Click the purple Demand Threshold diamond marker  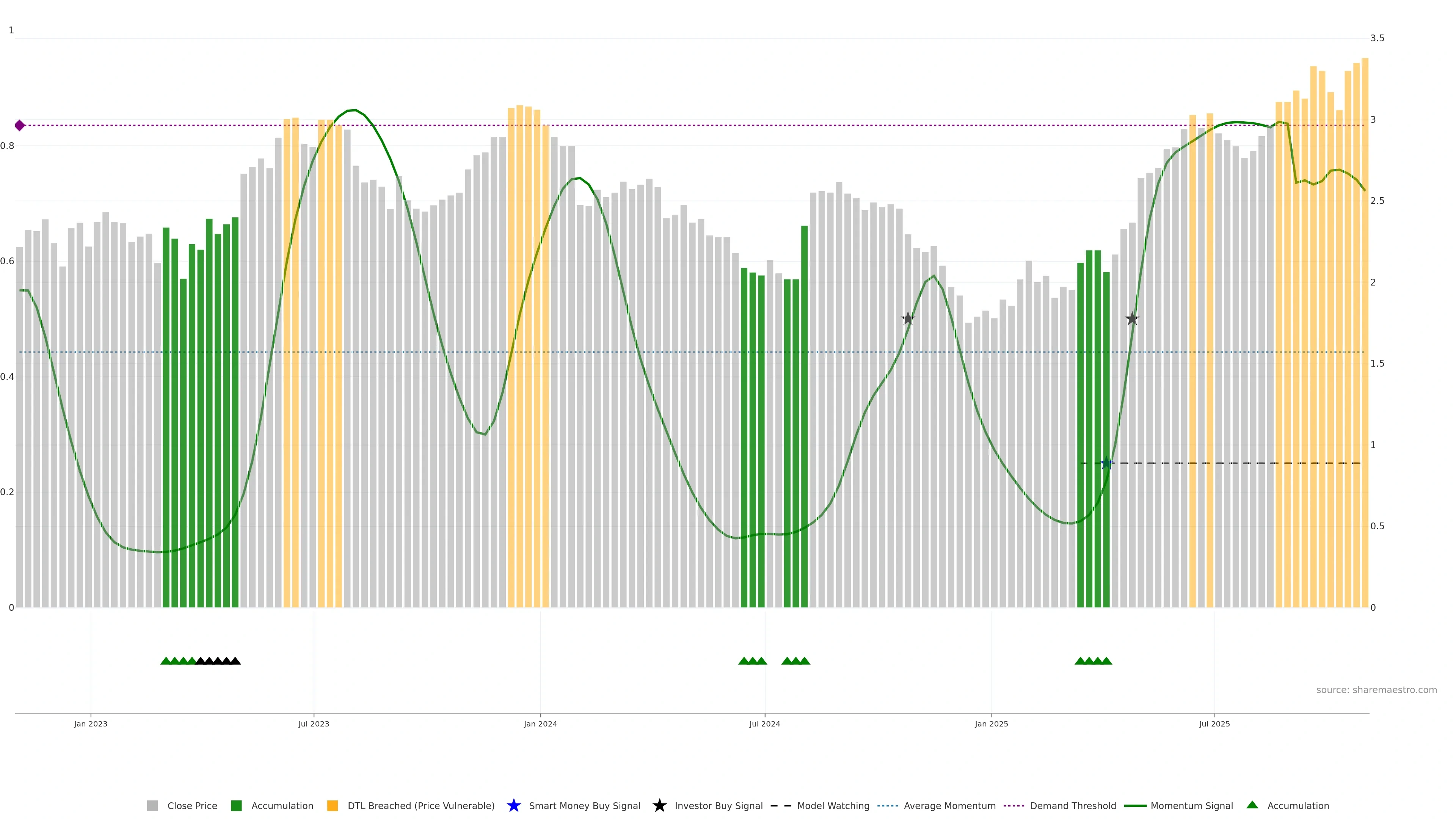tap(20, 126)
